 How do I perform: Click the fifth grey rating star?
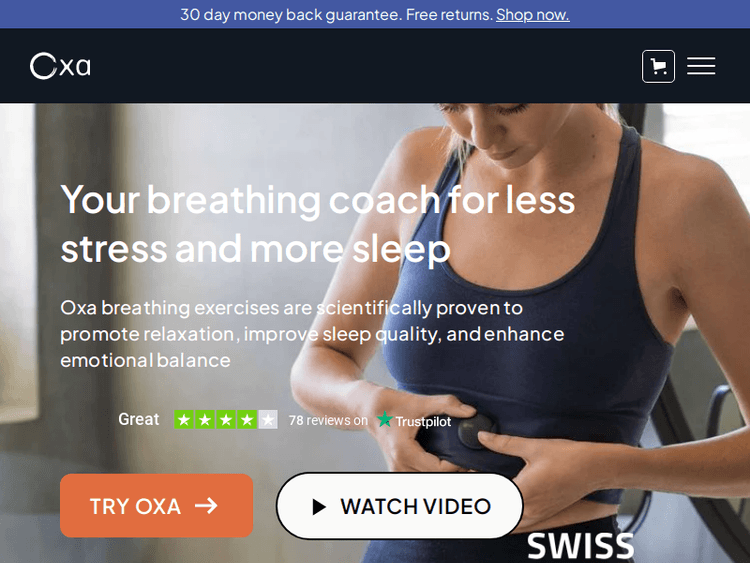[x=268, y=419]
